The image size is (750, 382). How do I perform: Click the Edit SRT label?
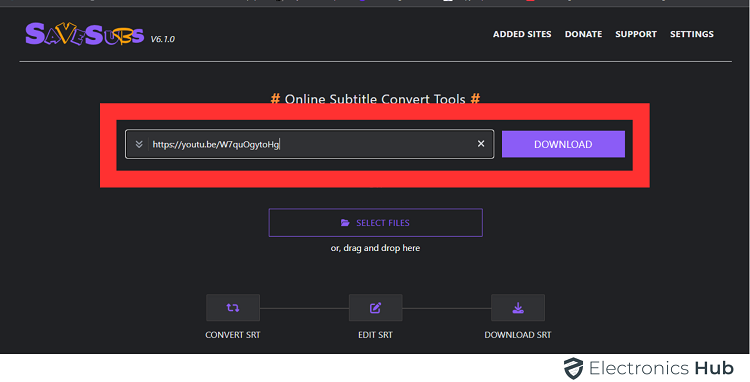[375, 335]
